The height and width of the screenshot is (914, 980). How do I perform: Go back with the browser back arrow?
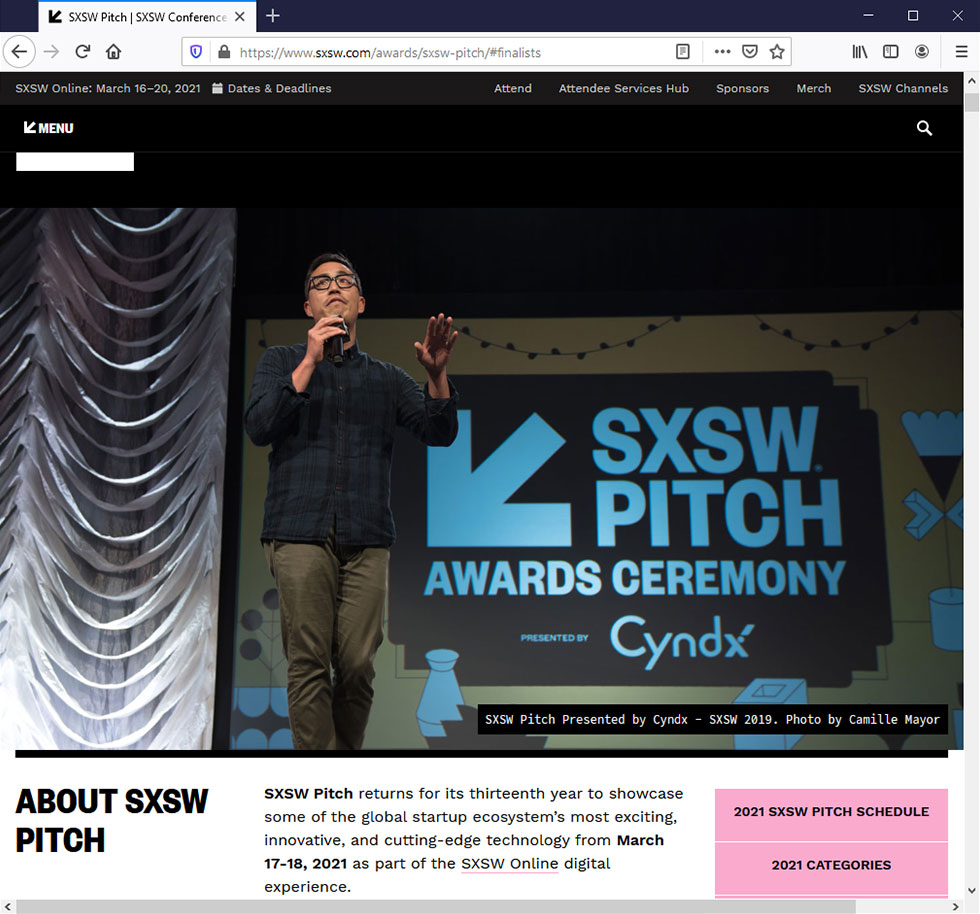(19, 52)
